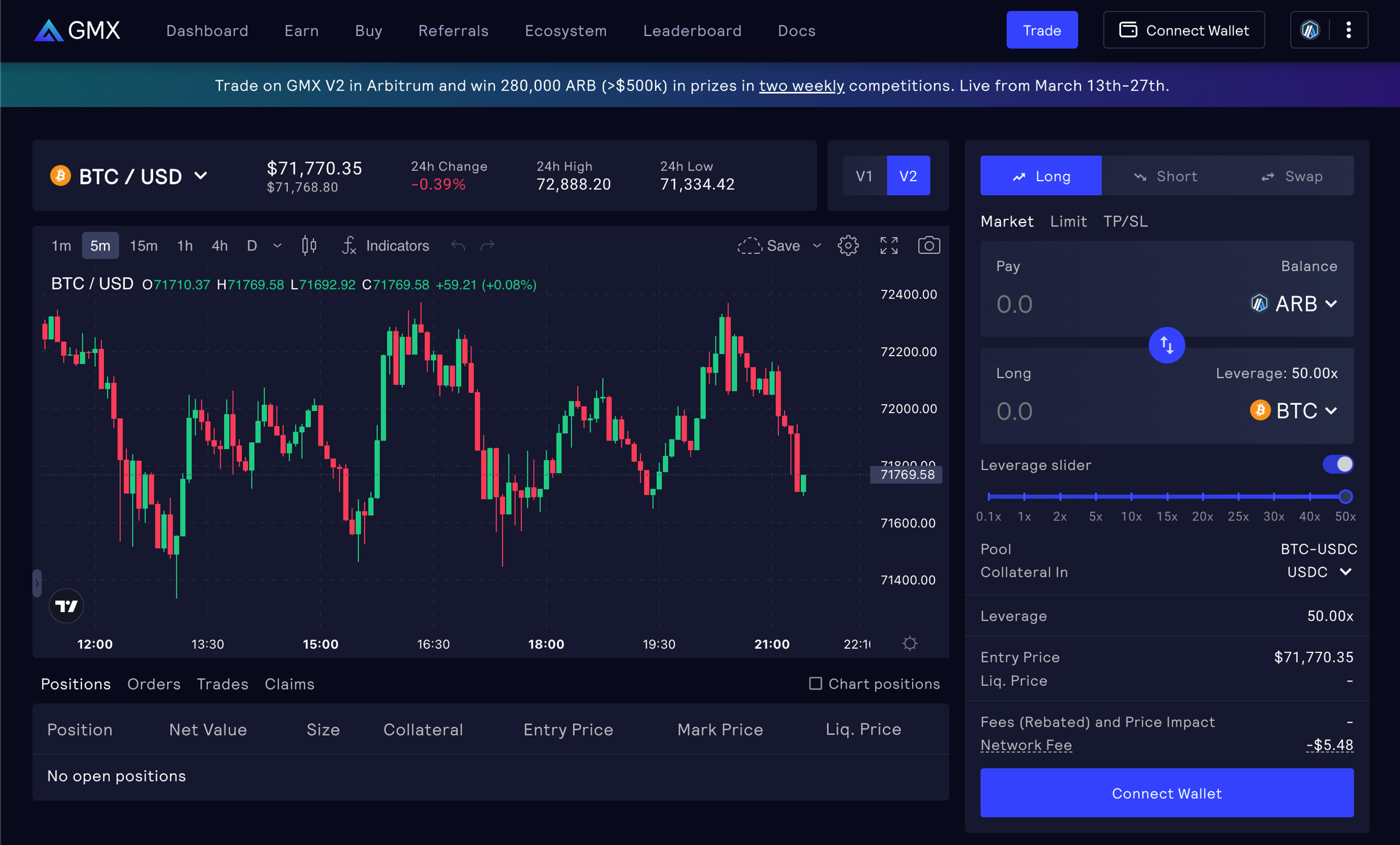Toggle the Leverage slider switch off
The height and width of the screenshot is (845, 1400).
click(1337, 464)
